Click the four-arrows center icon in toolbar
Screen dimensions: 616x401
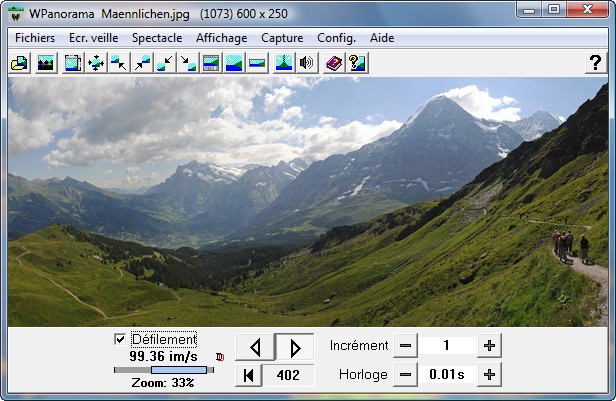click(x=96, y=63)
